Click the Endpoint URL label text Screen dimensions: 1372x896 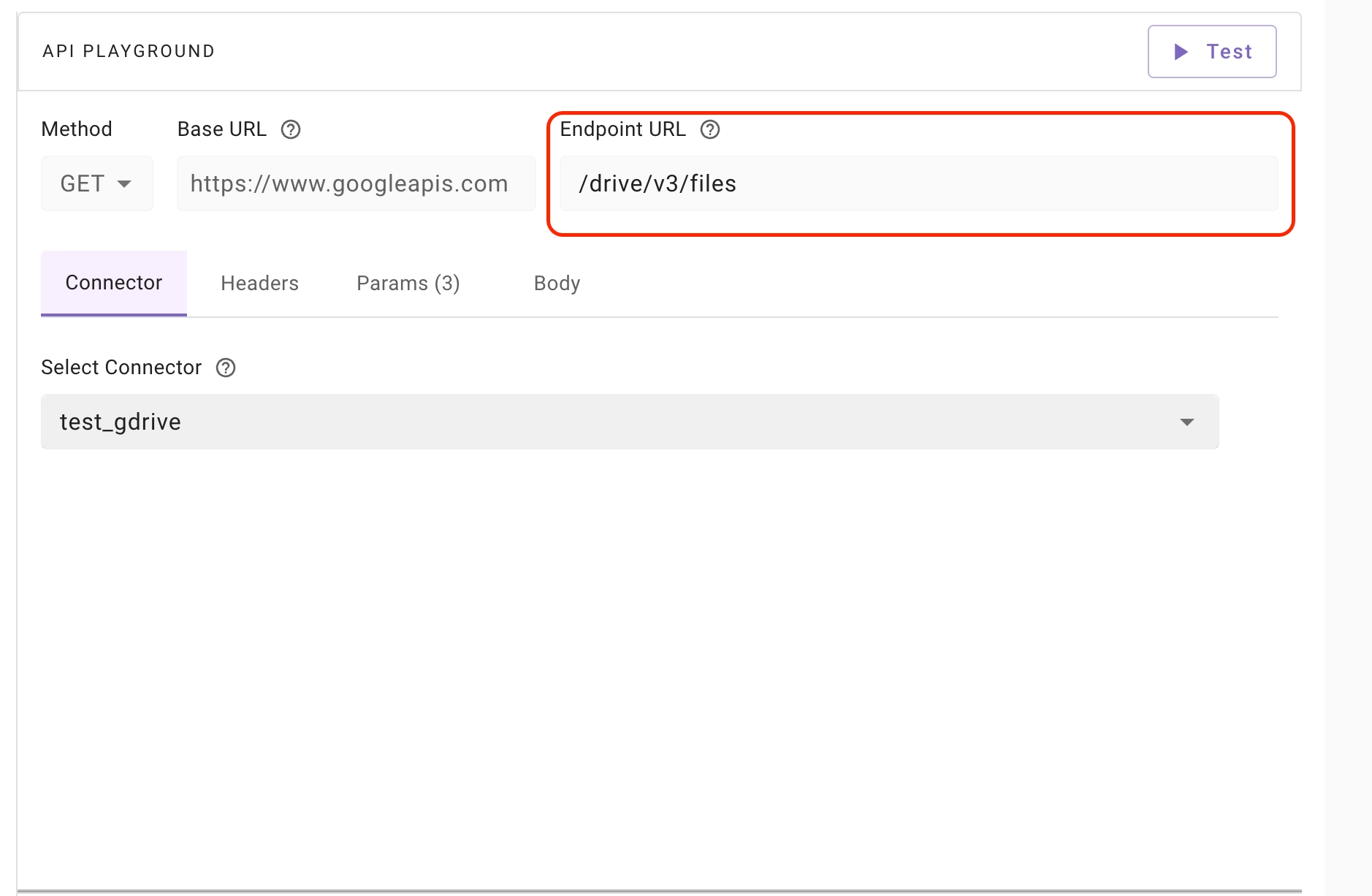[x=622, y=129]
